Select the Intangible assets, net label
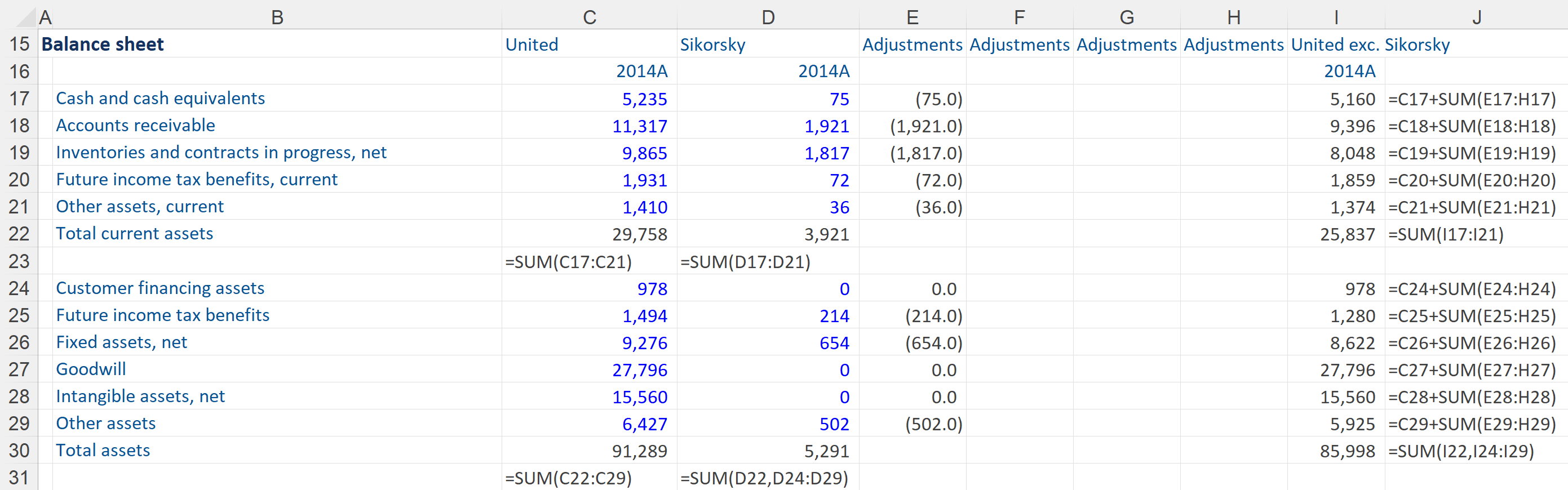1568x490 pixels. pyautogui.click(x=140, y=397)
